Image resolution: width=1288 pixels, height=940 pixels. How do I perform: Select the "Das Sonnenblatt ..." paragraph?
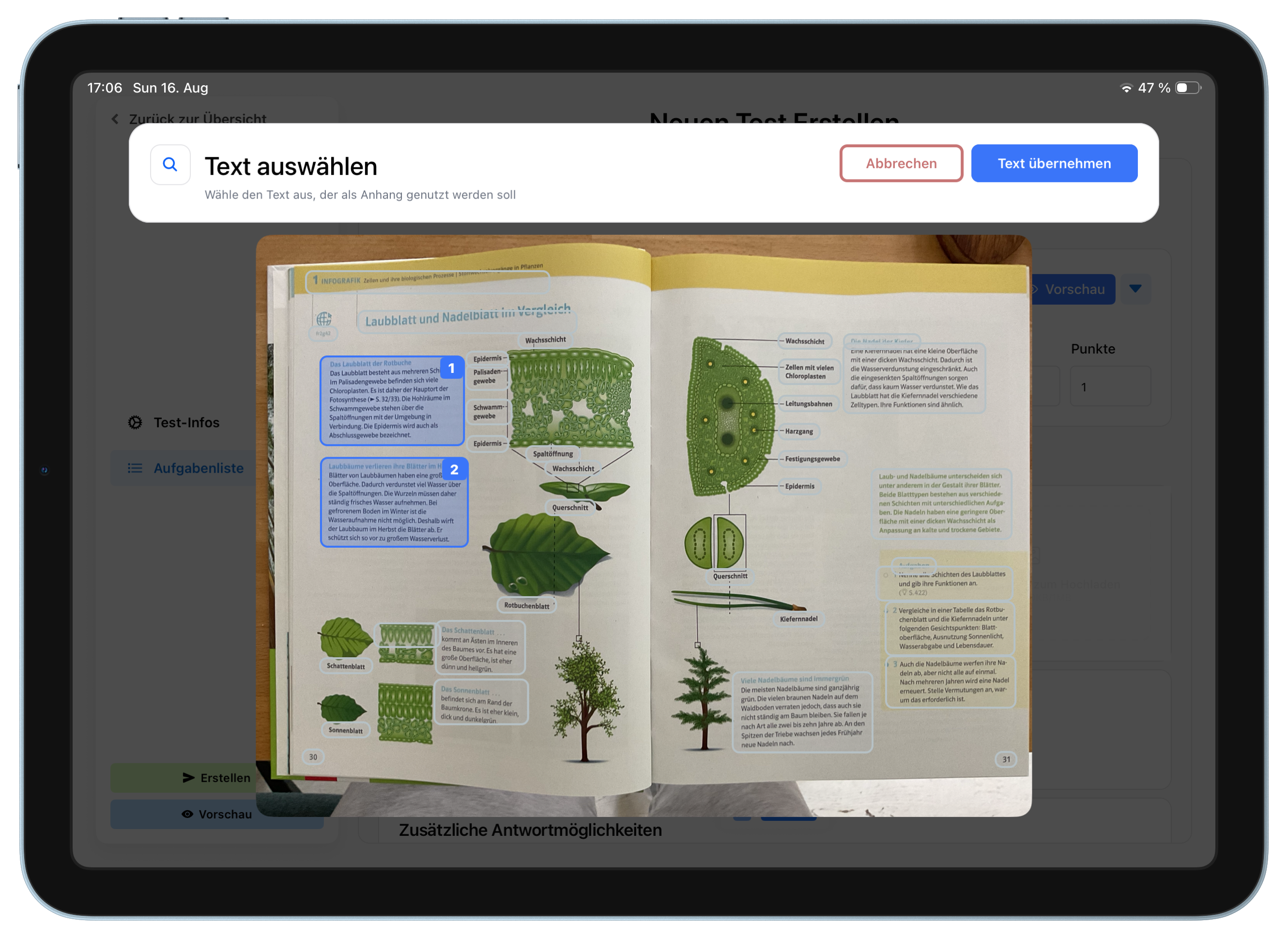pos(480,703)
